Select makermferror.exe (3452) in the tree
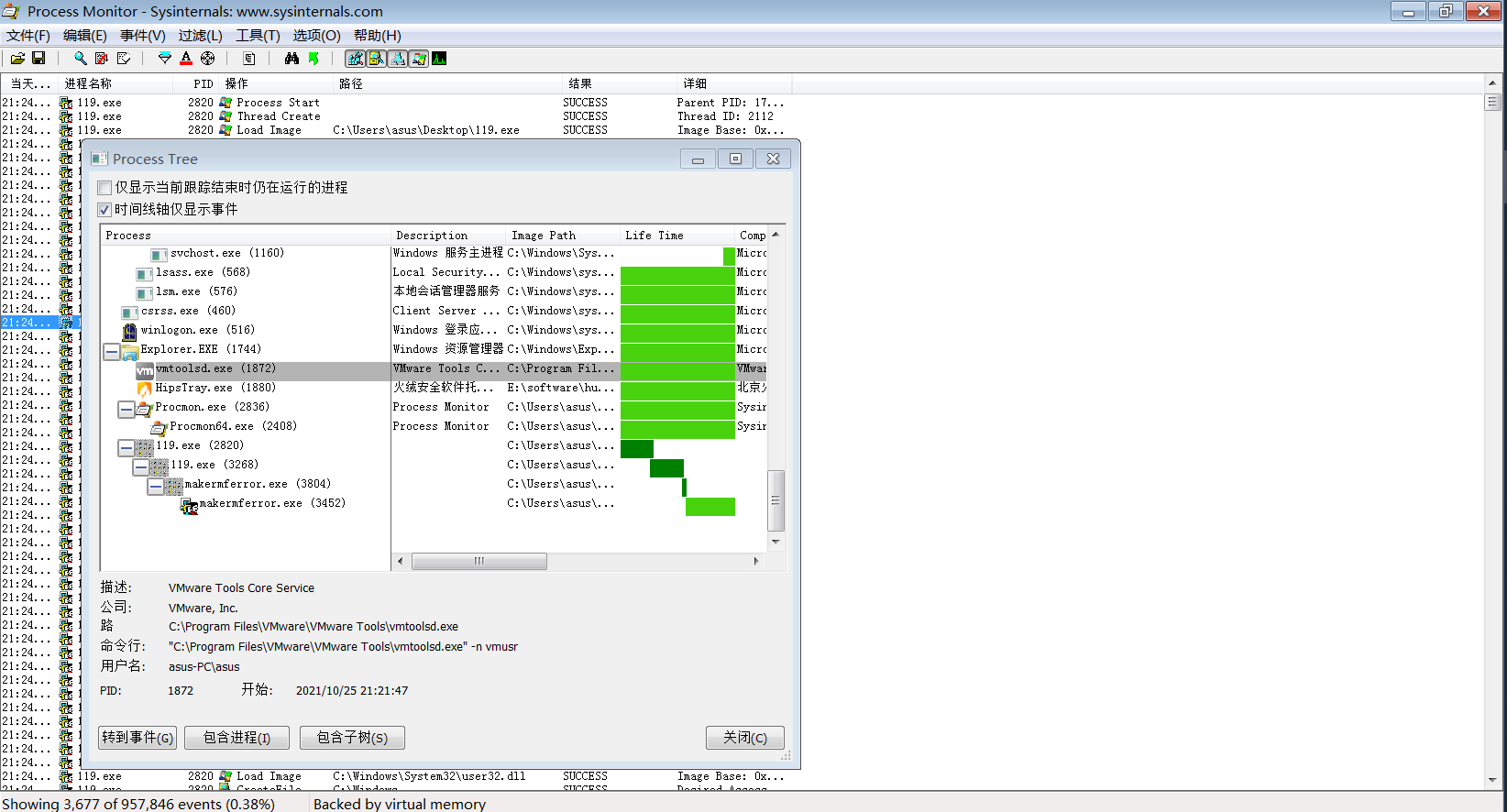 [x=272, y=503]
